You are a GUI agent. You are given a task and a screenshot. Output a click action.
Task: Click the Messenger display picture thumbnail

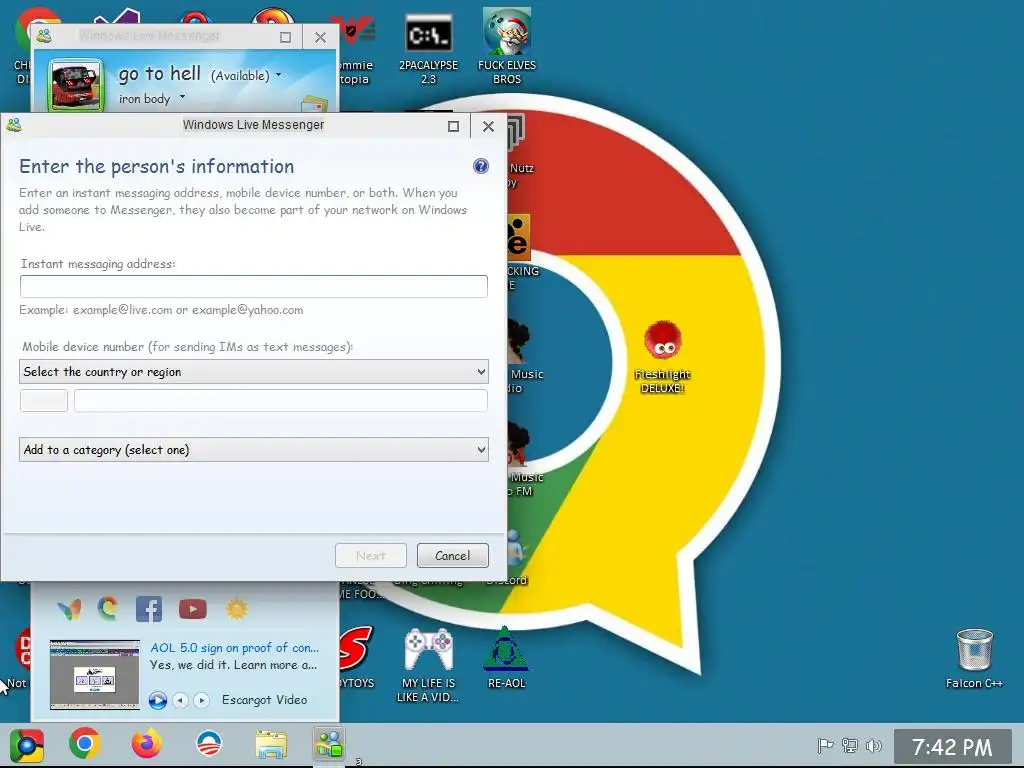tap(76, 85)
